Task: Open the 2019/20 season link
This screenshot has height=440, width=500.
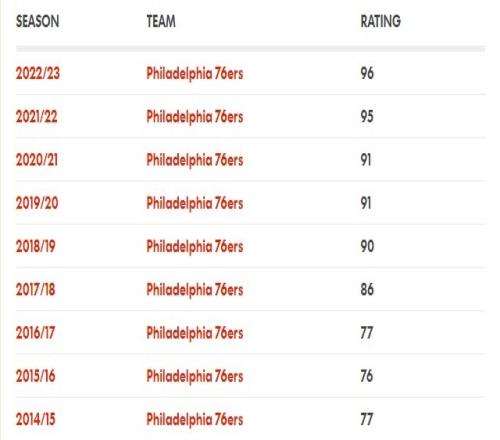Action: click(x=37, y=203)
